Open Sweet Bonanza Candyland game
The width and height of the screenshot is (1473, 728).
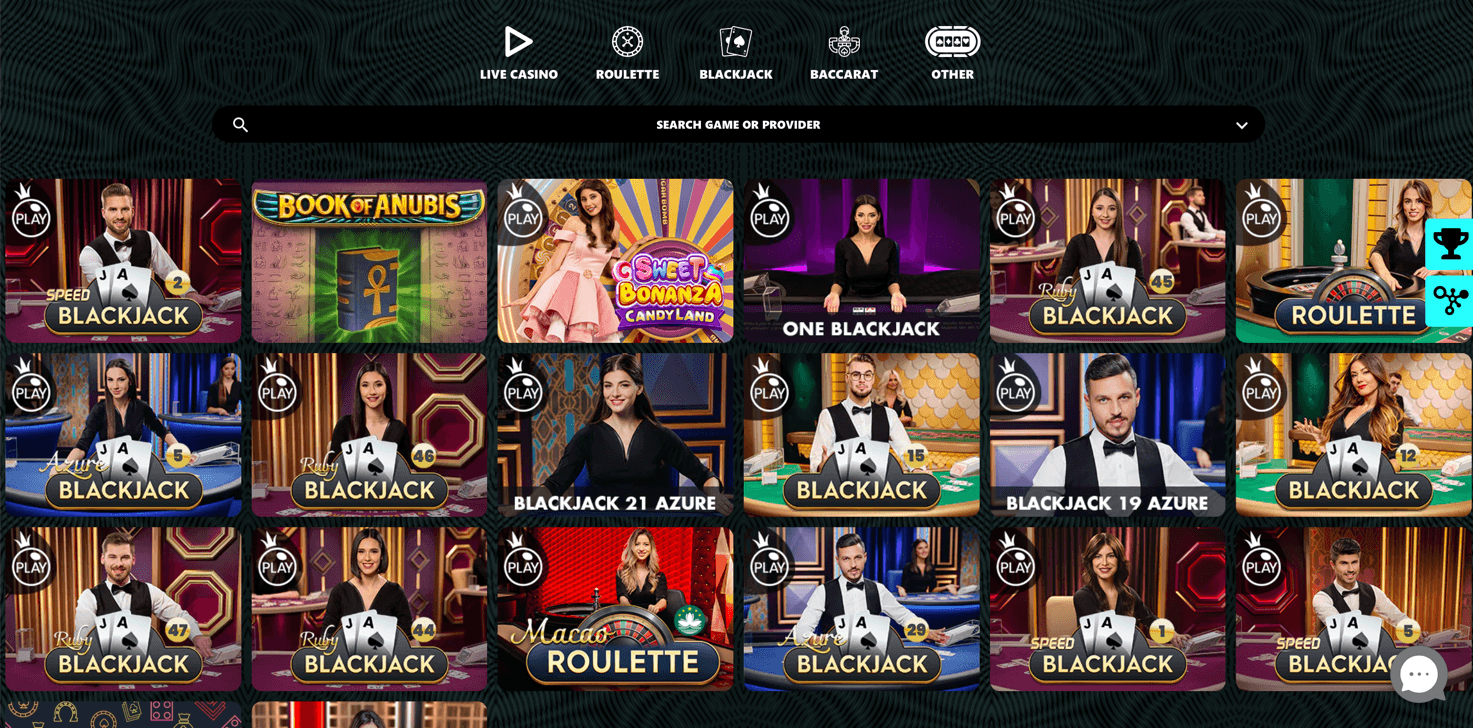coord(615,261)
